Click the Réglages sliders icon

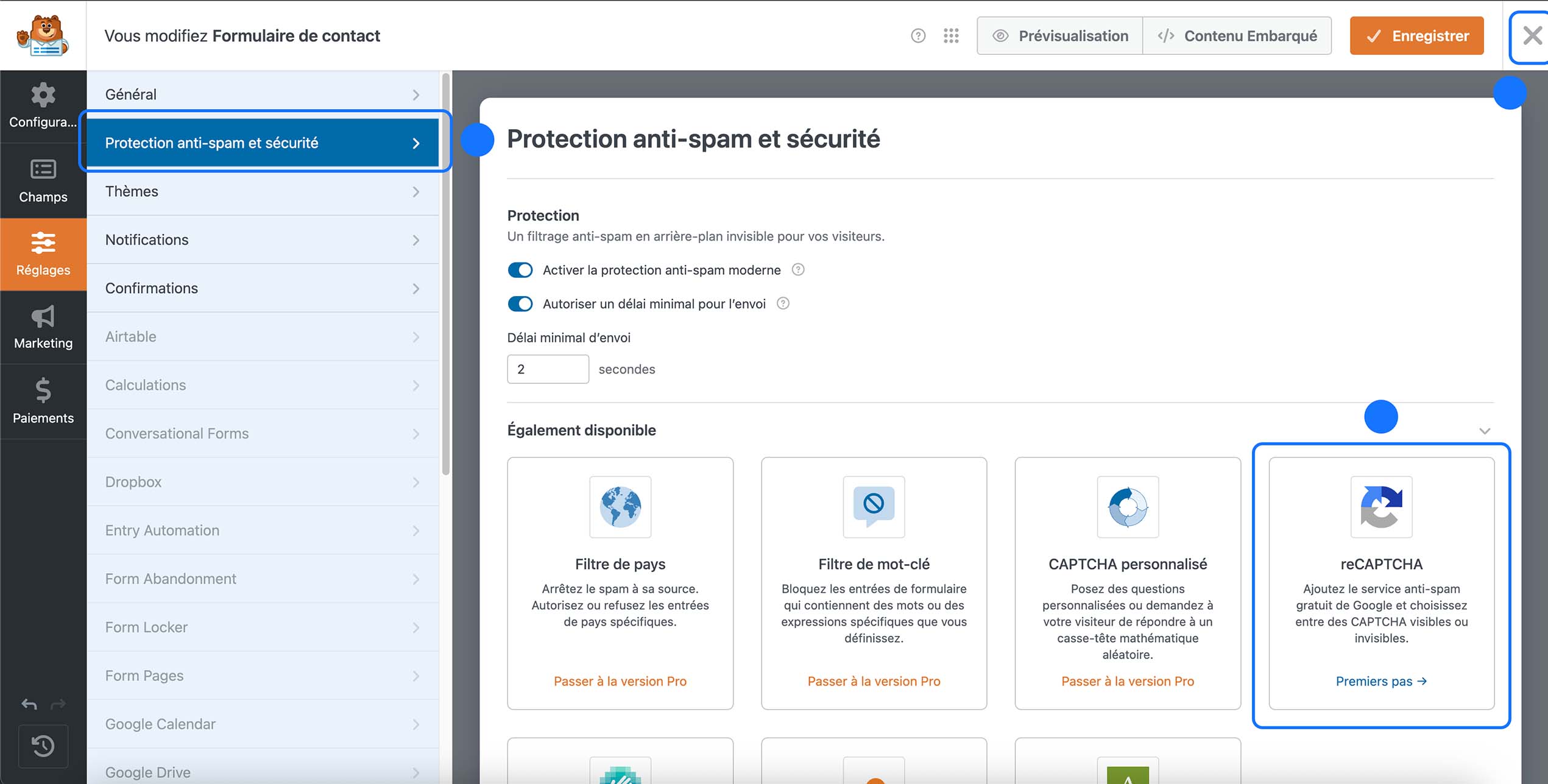(43, 255)
